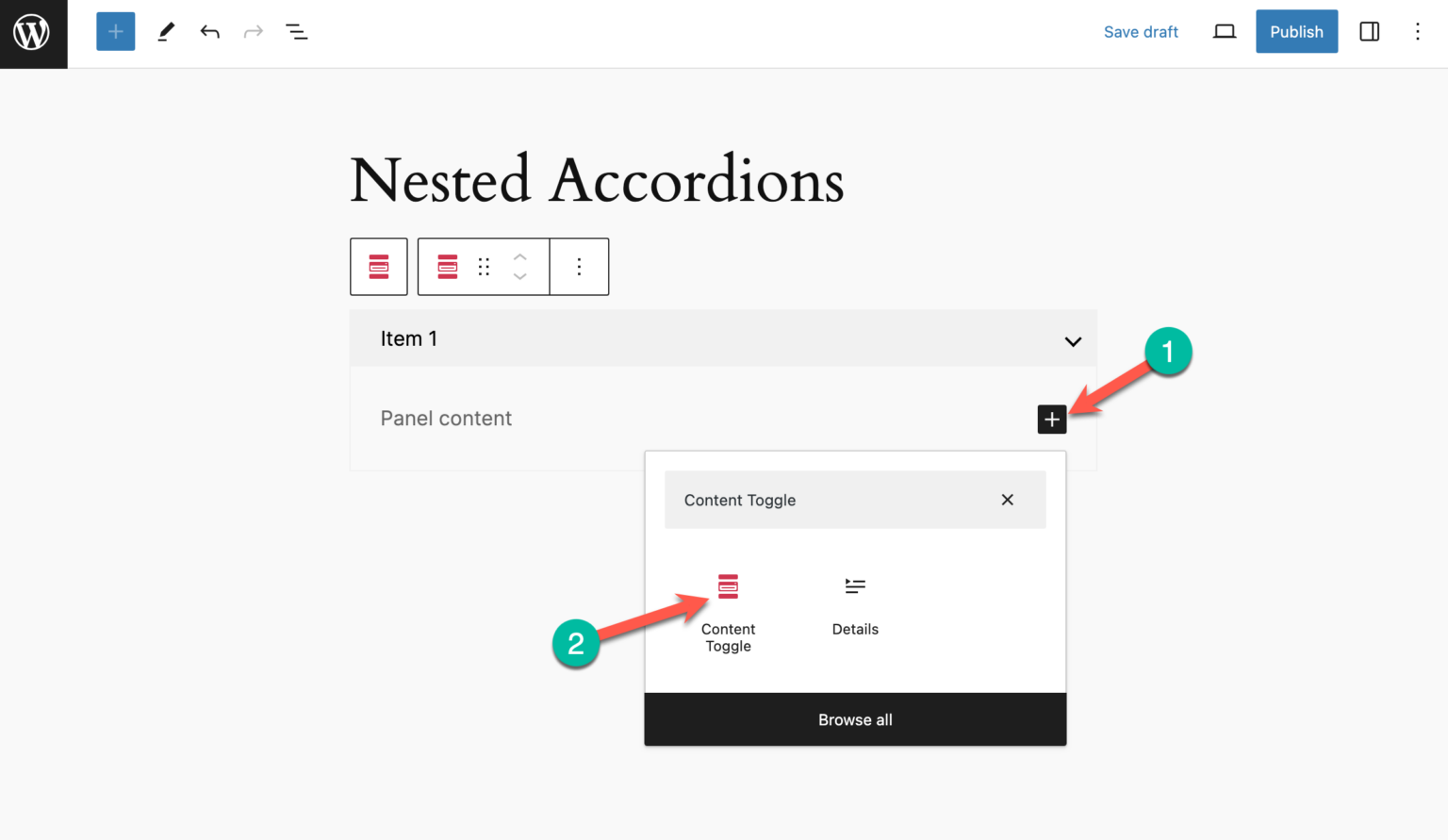1448x840 pixels.
Task: Select the Content Toggle parent block icon
Action: click(378, 267)
